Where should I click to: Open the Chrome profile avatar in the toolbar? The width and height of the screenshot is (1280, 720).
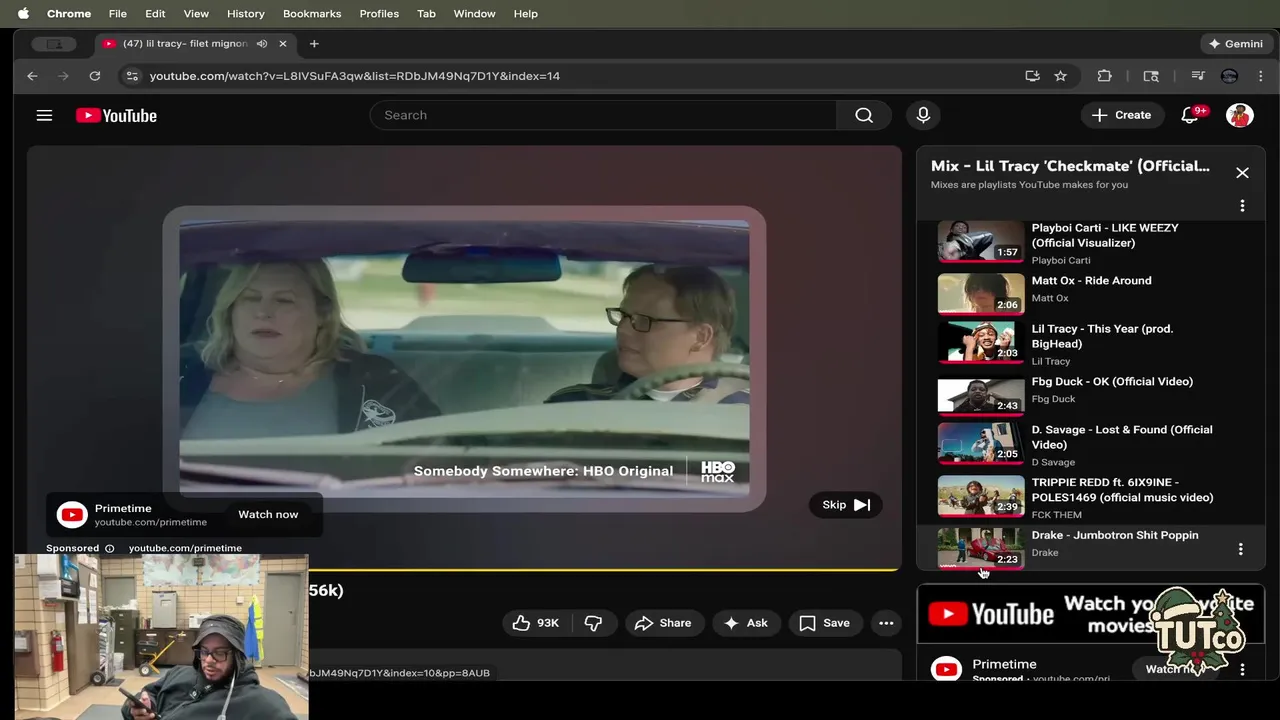[x=1230, y=76]
